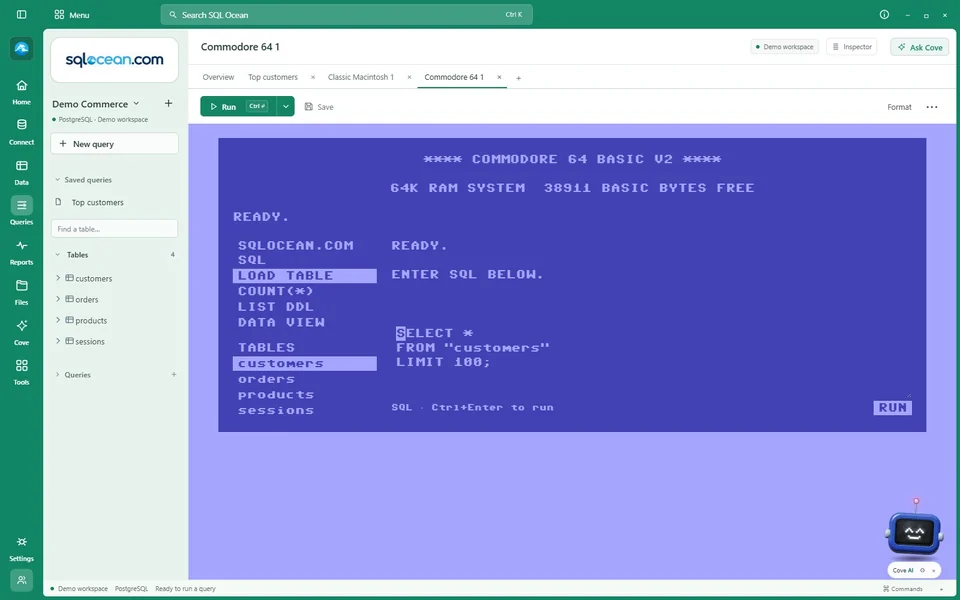Switch to Classic Macintosh 1 tab
The image size is (960, 600).
tap(361, 77)
